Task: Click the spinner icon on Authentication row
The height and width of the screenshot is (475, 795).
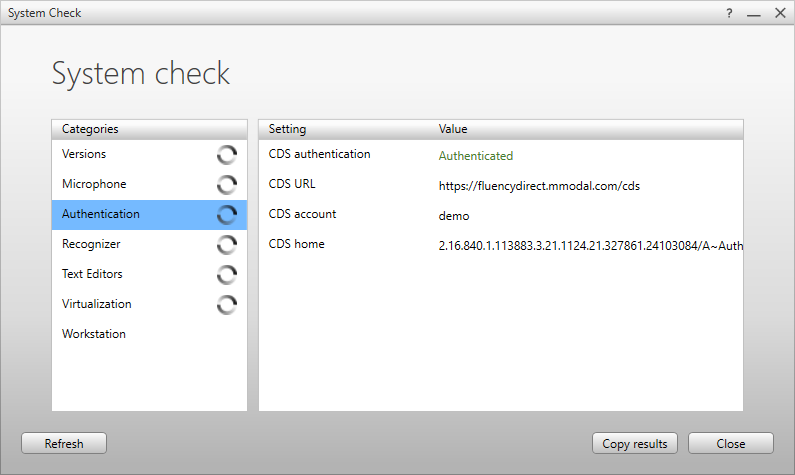Action: pos(227,214)
